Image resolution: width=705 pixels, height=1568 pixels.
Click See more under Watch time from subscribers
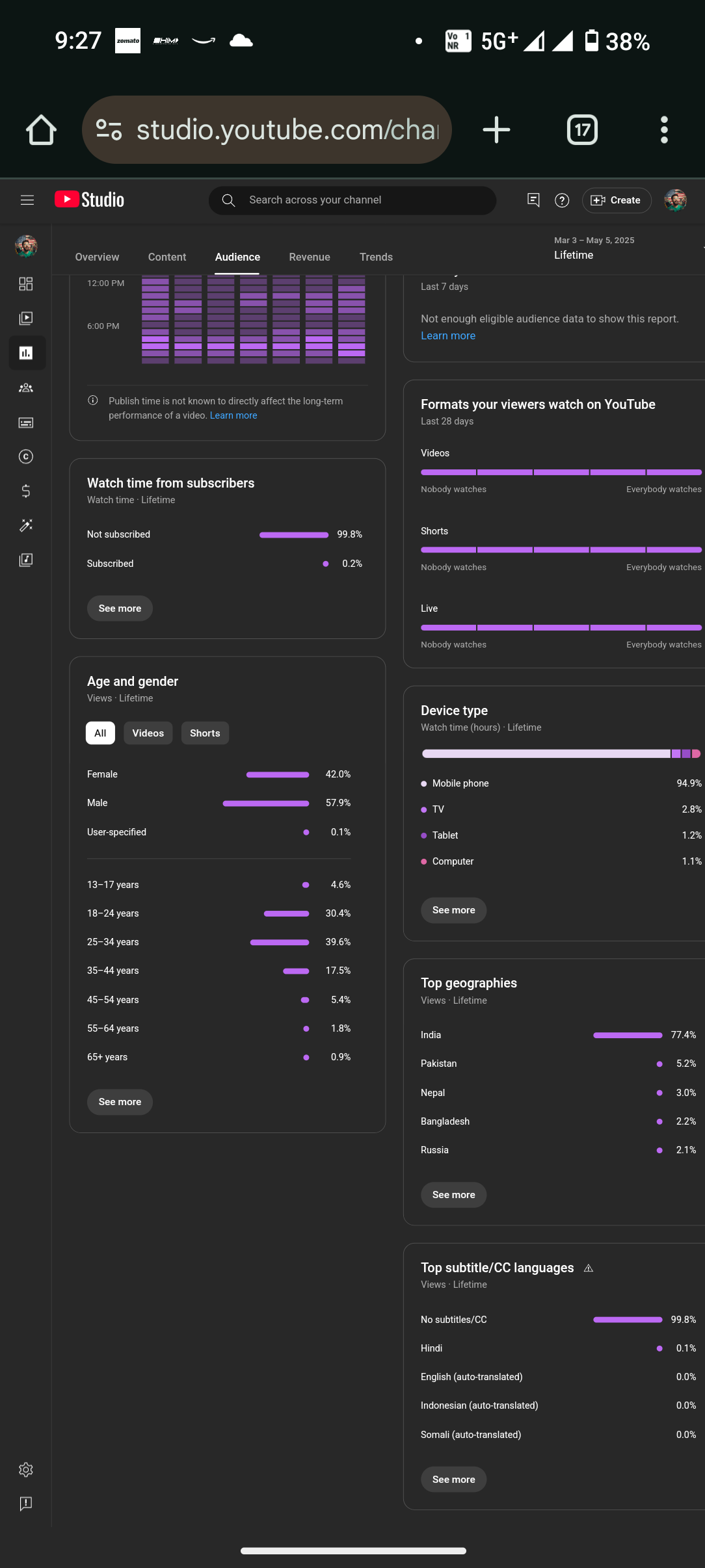click(x=120, y=608)
